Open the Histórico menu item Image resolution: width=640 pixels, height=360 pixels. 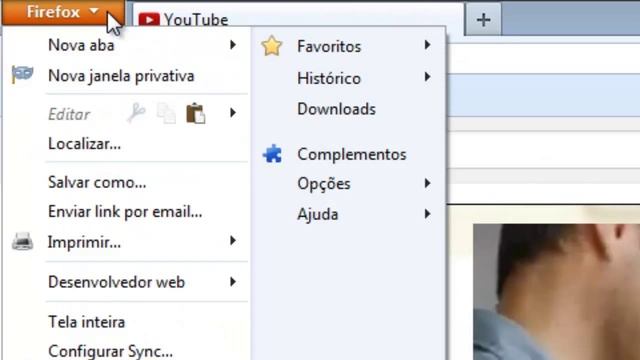click(329, 78)
